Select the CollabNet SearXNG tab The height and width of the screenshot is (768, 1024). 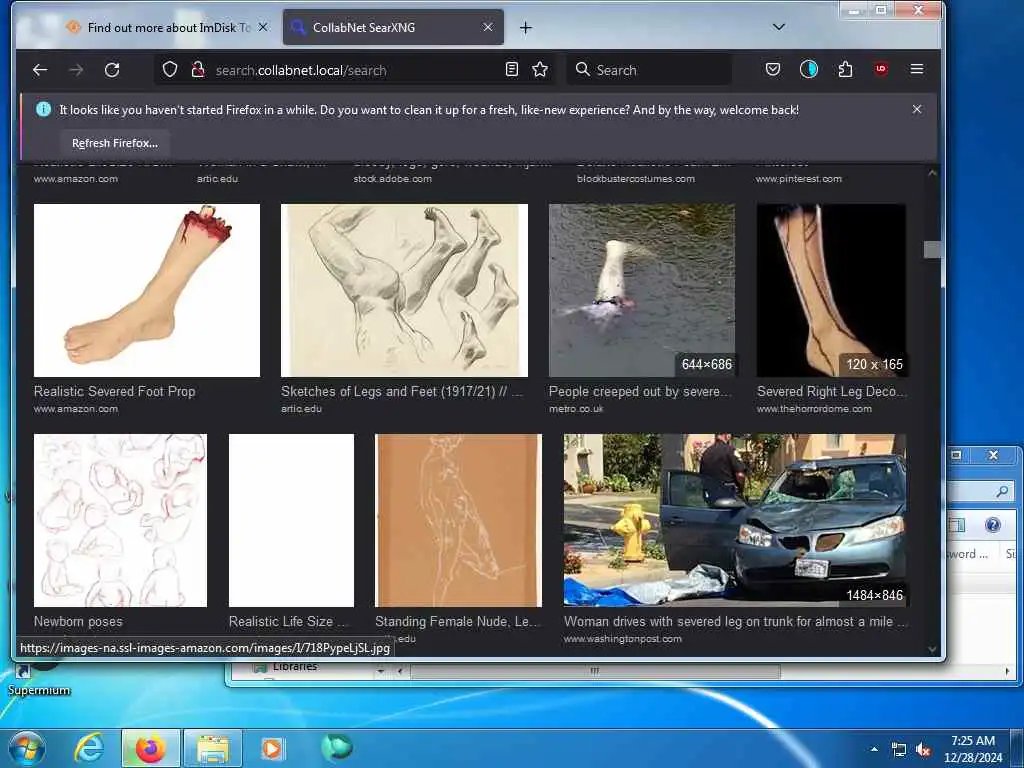click(x=393, y=27)
